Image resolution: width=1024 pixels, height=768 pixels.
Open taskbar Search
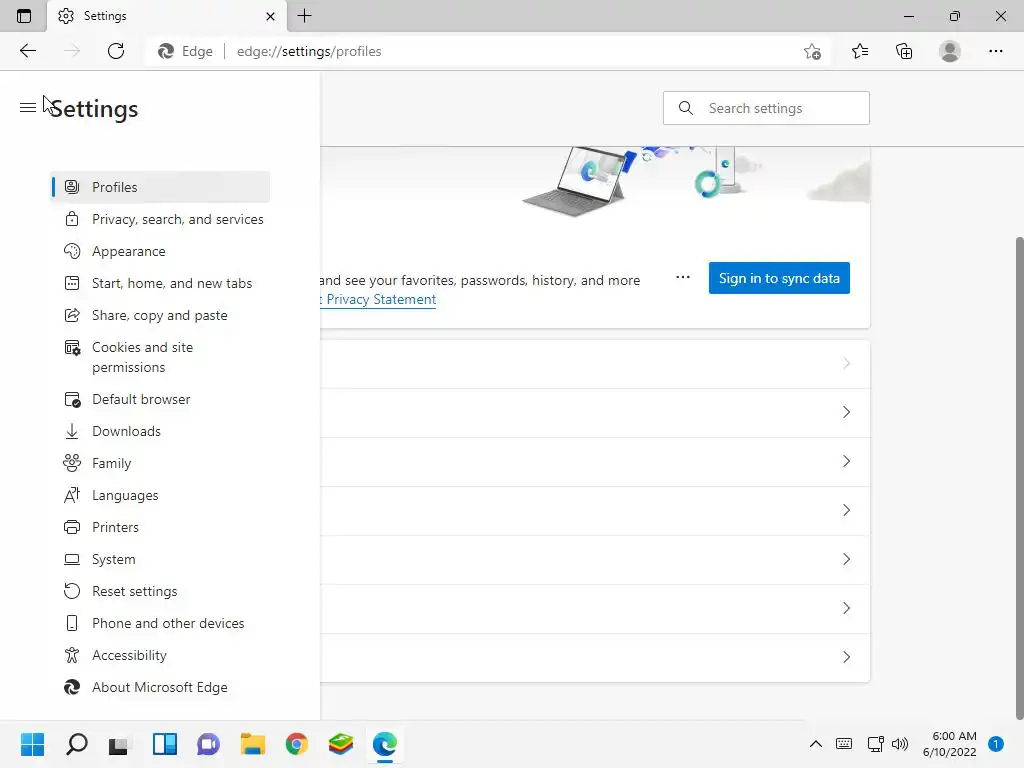[76, 744]
